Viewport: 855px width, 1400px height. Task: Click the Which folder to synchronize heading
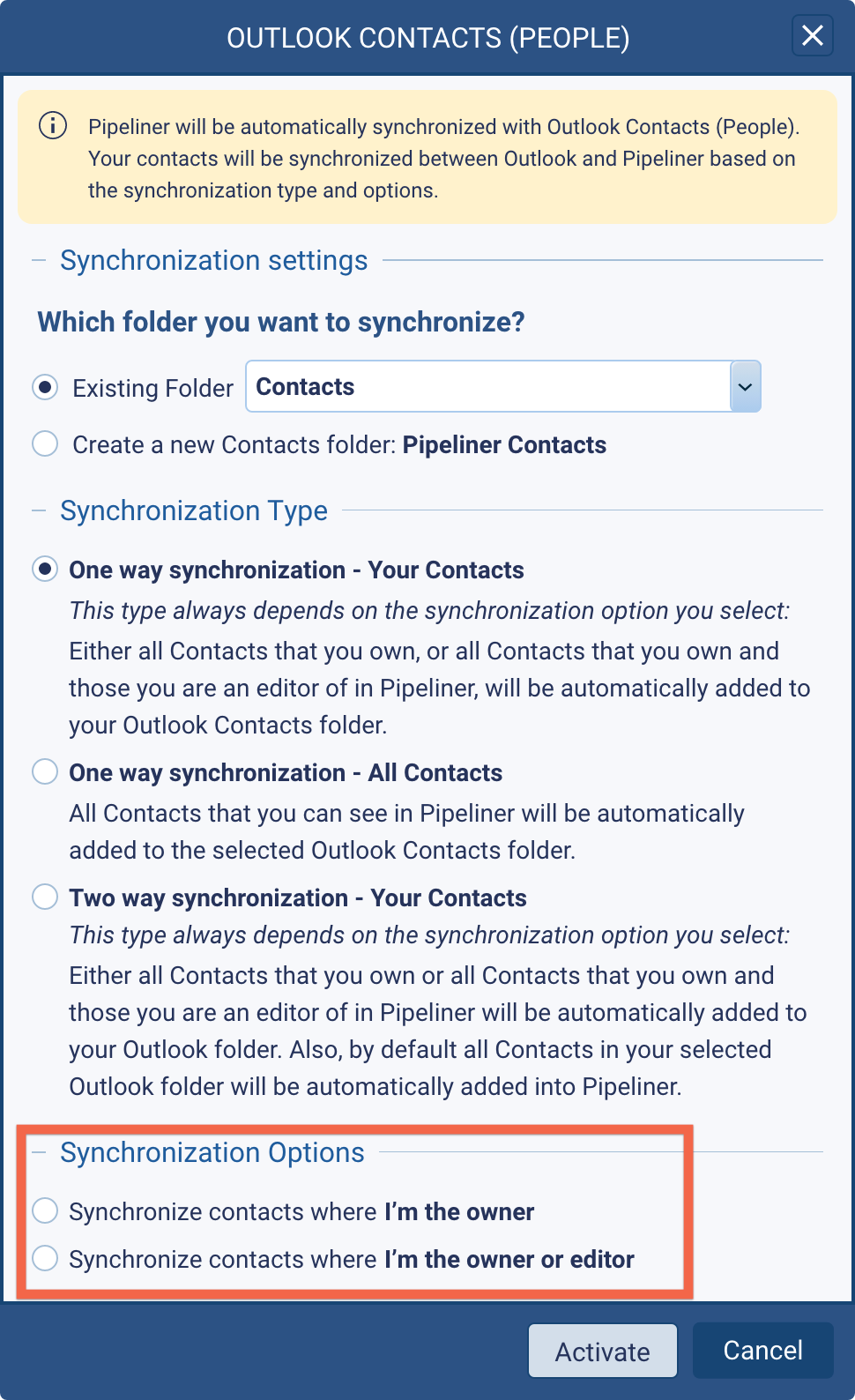pos(280,322)
